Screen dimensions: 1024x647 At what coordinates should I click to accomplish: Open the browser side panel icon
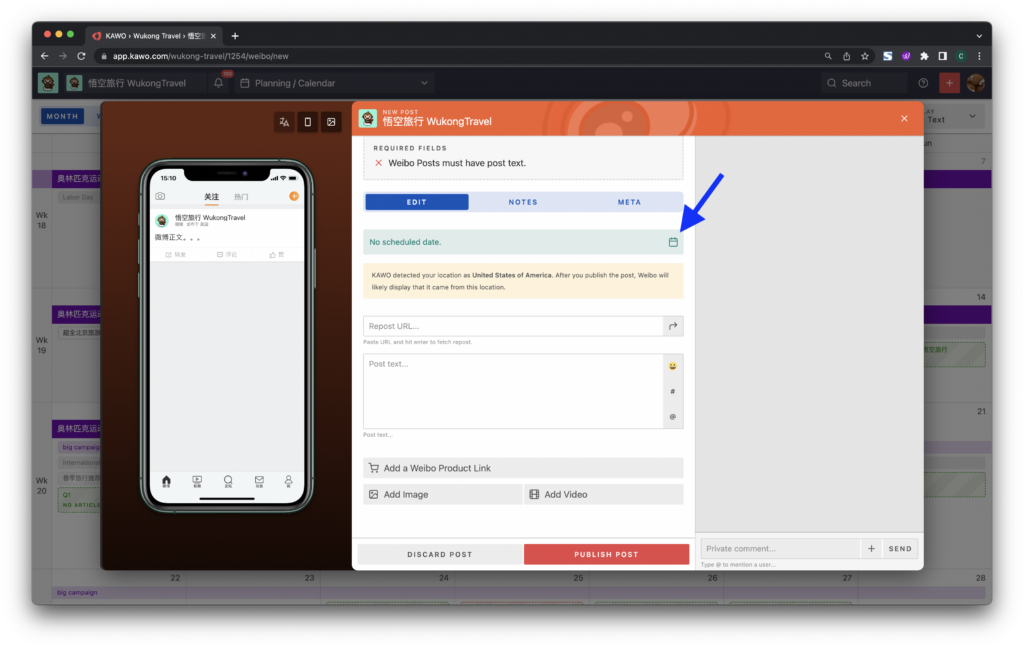(x=942, y=56)
